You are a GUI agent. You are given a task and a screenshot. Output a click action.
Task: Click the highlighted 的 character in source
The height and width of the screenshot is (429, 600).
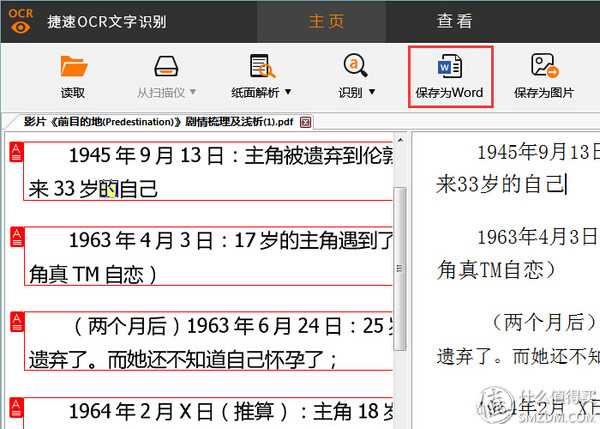click(x=109, y=189)
